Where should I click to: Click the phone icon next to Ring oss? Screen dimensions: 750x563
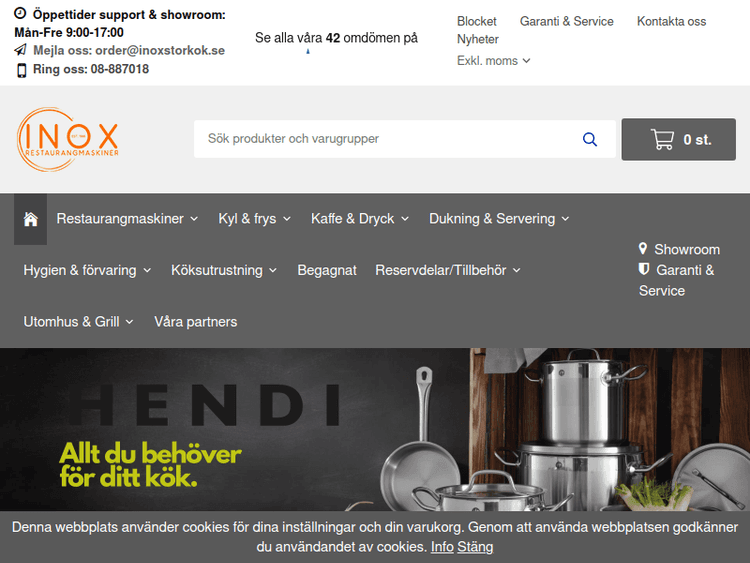22,70
